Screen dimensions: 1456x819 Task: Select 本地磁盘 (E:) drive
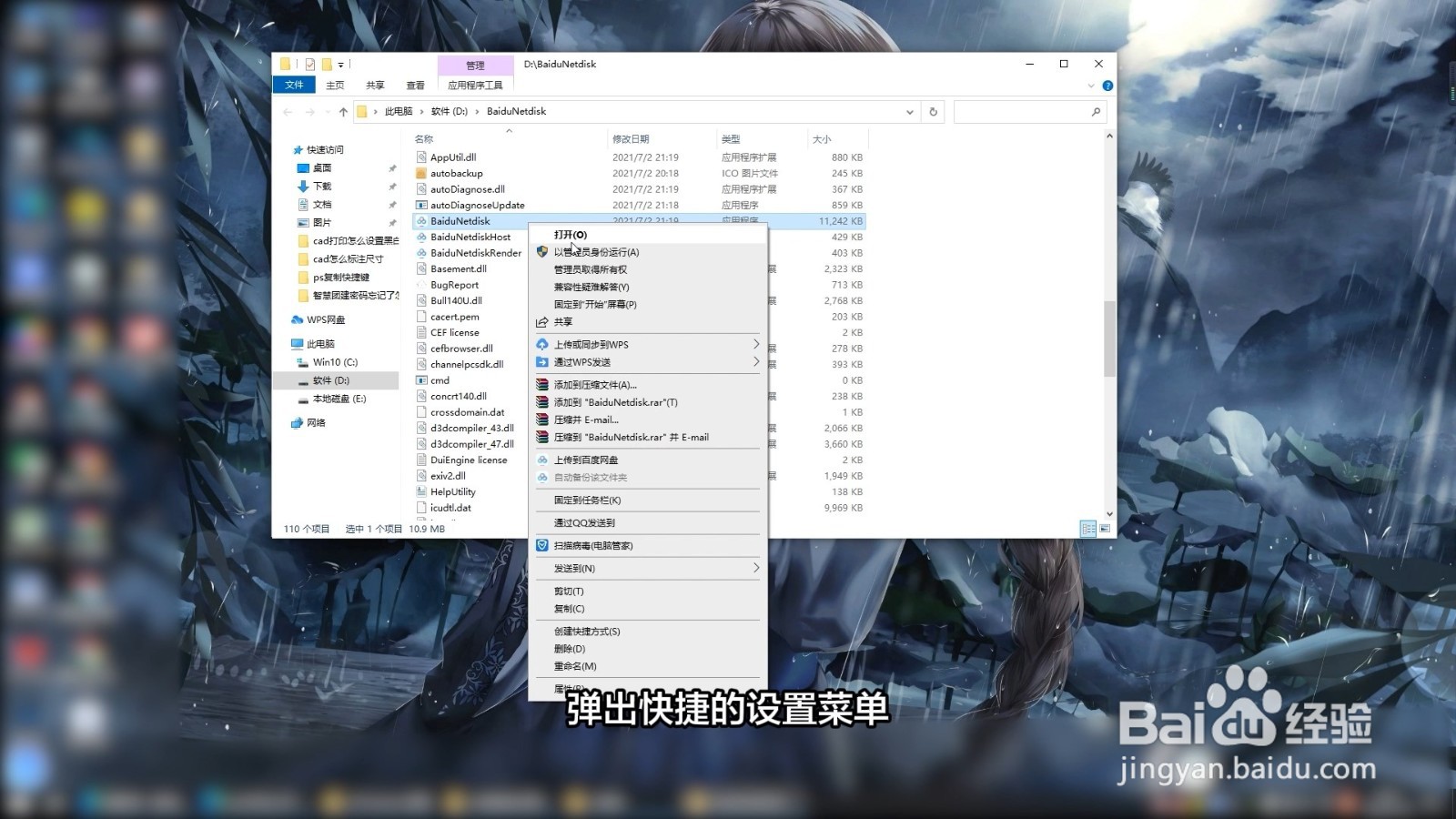coord(339,399)
